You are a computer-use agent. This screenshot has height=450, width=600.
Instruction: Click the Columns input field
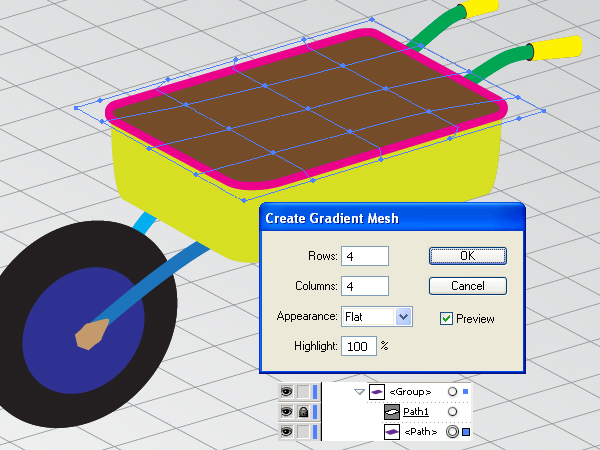point(365,286)
